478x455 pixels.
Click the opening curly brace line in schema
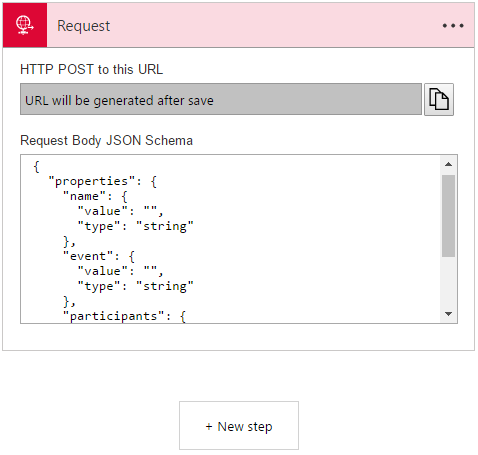pos(37,166)
